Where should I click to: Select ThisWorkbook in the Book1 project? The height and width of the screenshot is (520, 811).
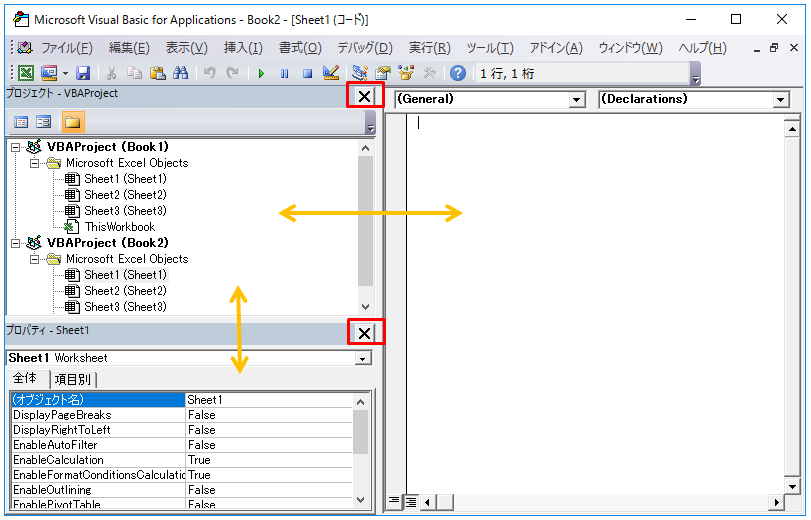pyautogui.click(x=119, y=227)
